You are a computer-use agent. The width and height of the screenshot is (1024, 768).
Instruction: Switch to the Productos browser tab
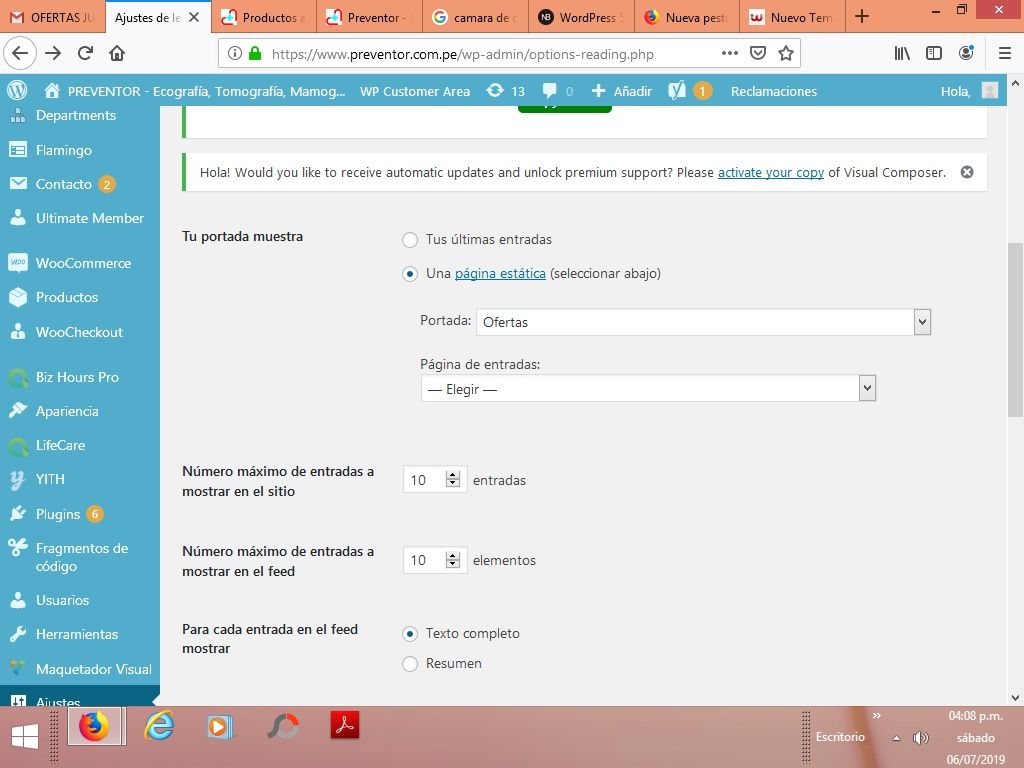pos(263,17)
